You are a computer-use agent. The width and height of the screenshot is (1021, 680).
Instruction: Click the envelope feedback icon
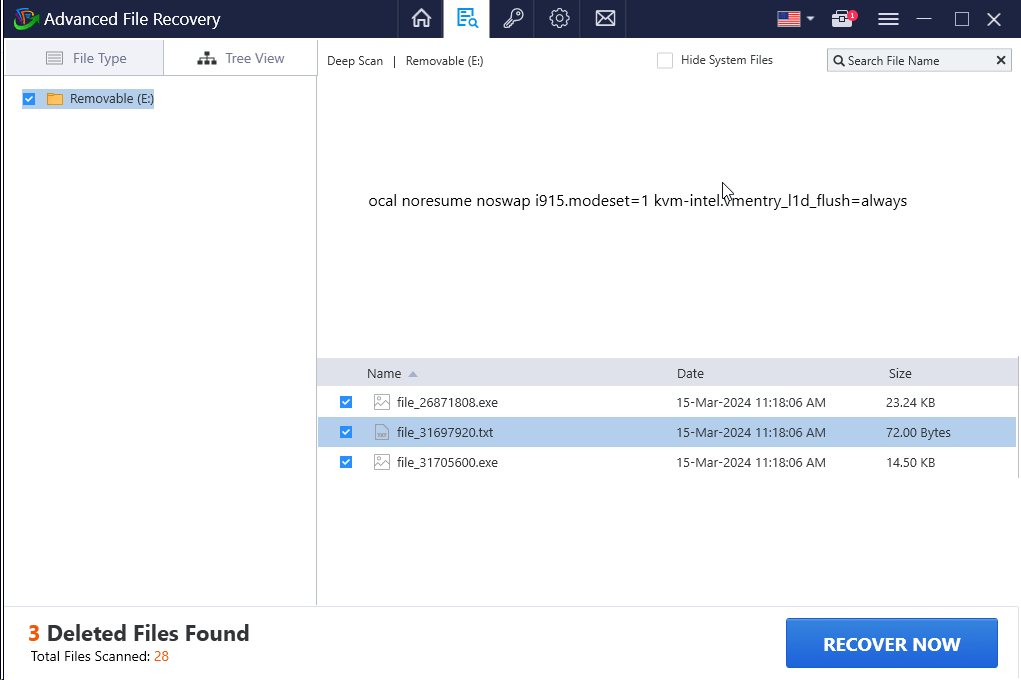[x=605, y=19]
